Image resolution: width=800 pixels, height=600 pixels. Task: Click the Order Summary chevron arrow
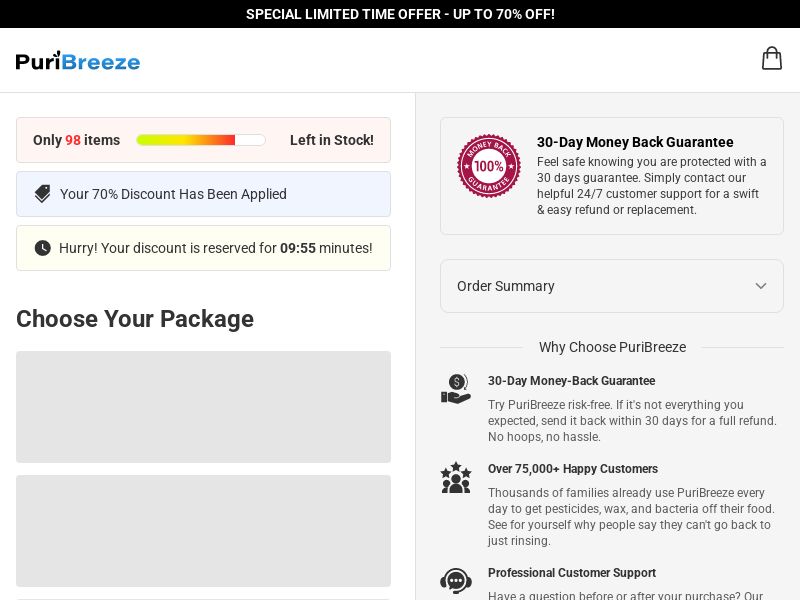tap(761, 286)
